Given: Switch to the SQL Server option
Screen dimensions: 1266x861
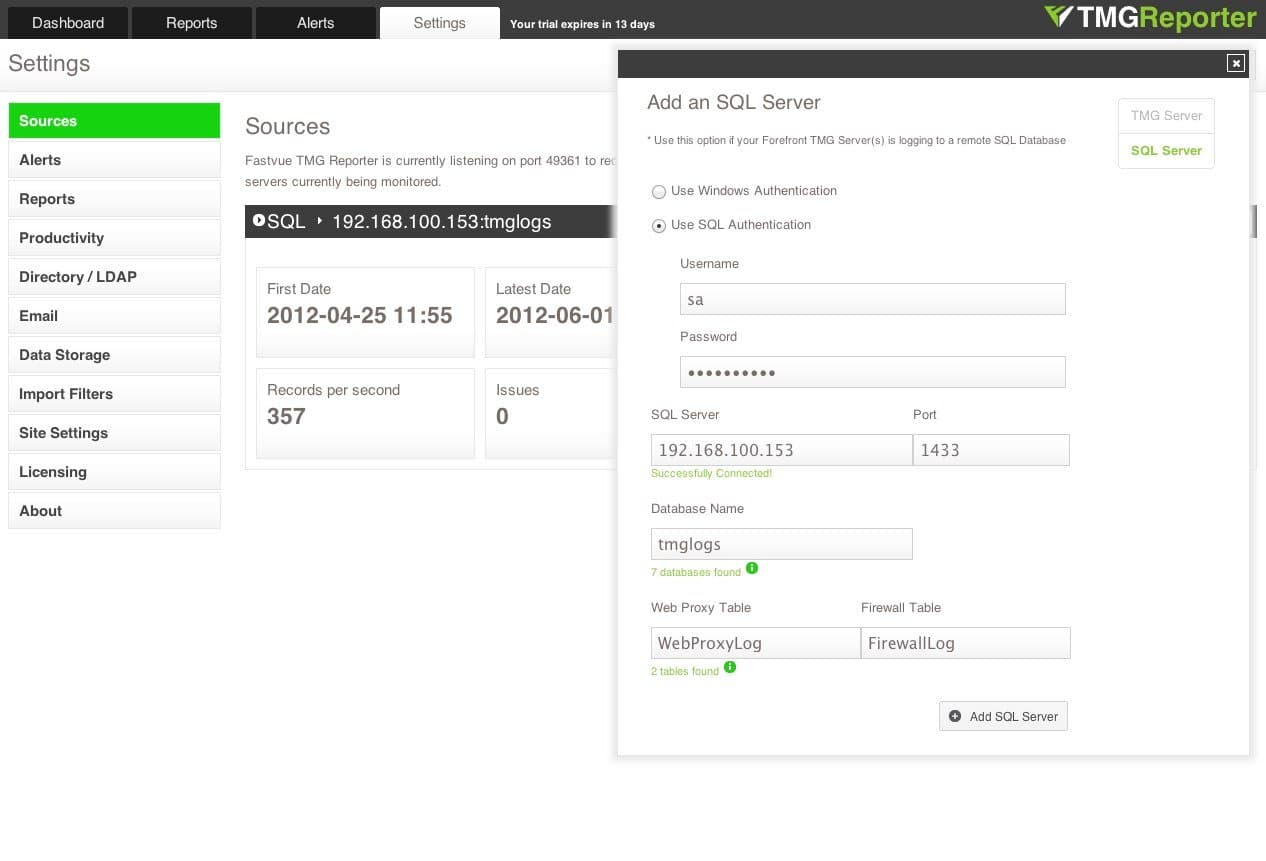Looking at the screenshot, I should [1166, 151].
